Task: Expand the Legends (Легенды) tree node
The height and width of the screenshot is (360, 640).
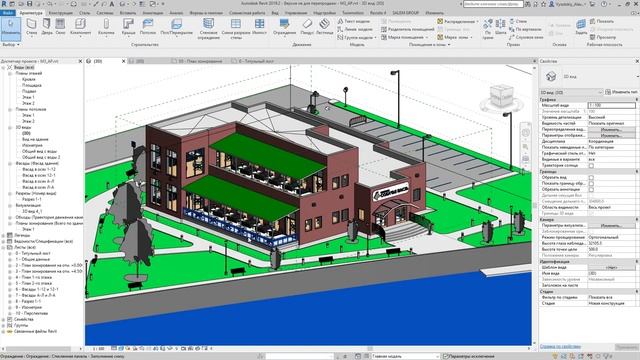Action: (x=3, y=236)
